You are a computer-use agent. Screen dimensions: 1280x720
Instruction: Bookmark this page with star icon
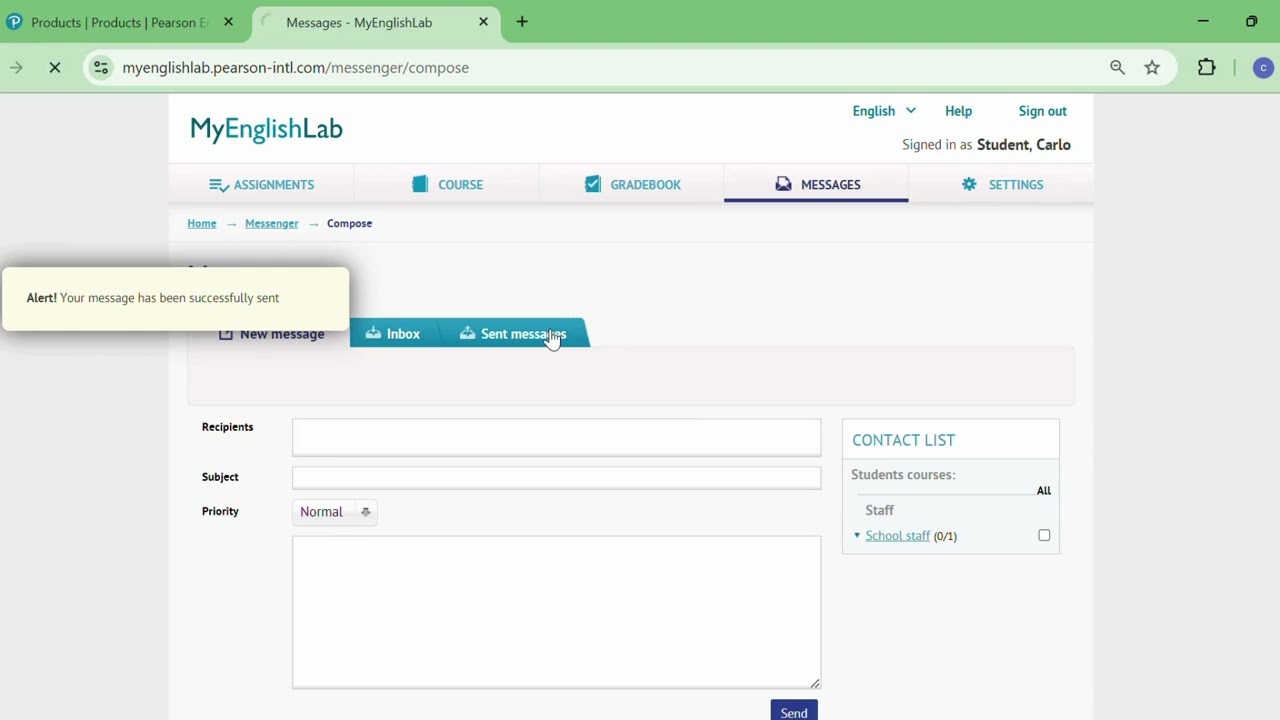[x=1152, y=68]
